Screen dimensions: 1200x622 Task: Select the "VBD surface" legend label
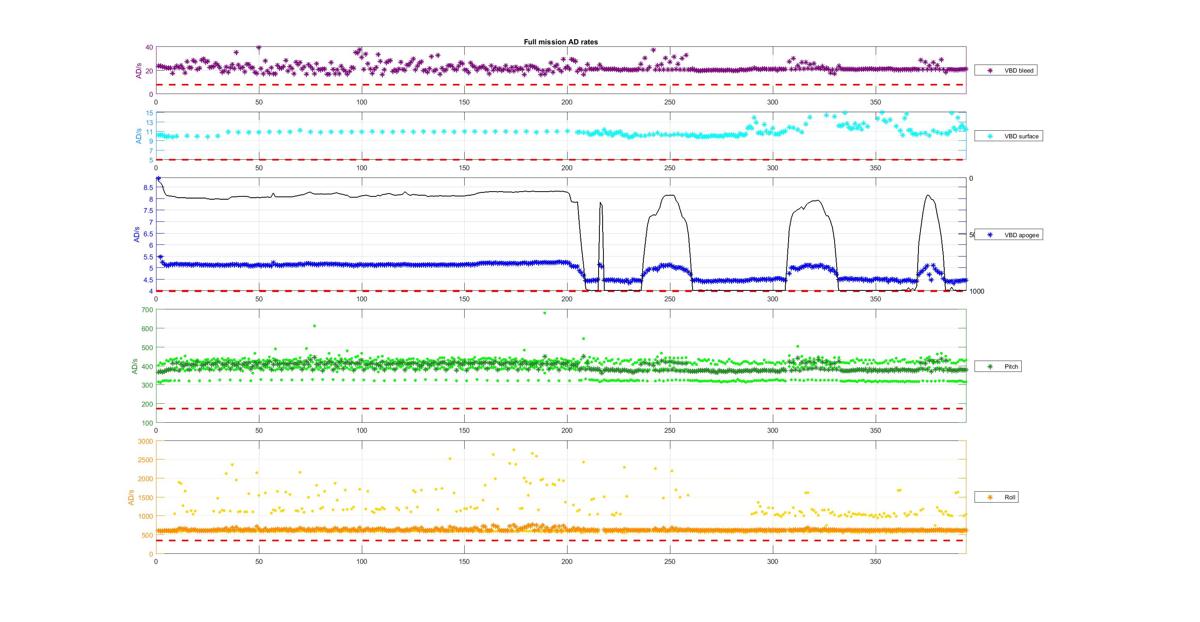[x=1020, y=135]
